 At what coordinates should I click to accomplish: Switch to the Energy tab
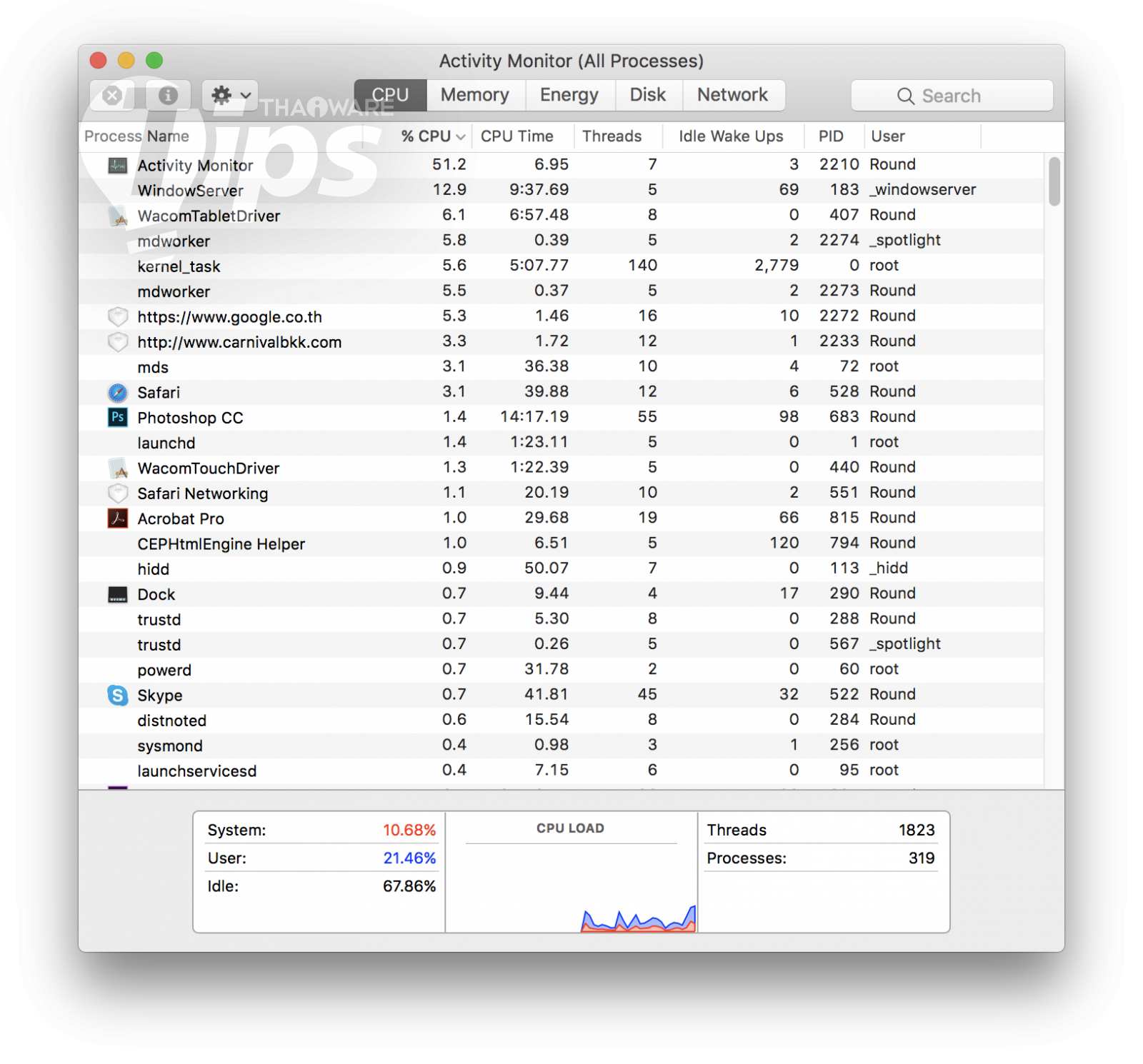click(x=569, y=95)
